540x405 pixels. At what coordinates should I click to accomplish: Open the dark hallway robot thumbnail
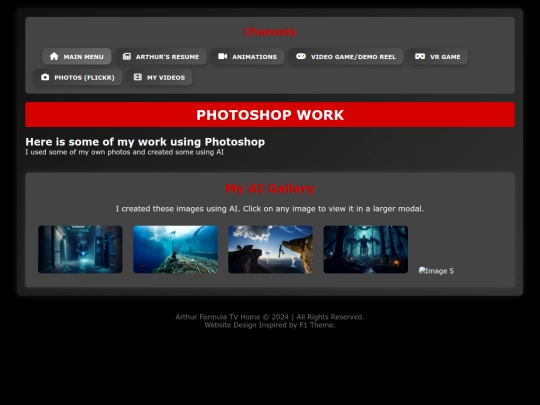[80, 249]
